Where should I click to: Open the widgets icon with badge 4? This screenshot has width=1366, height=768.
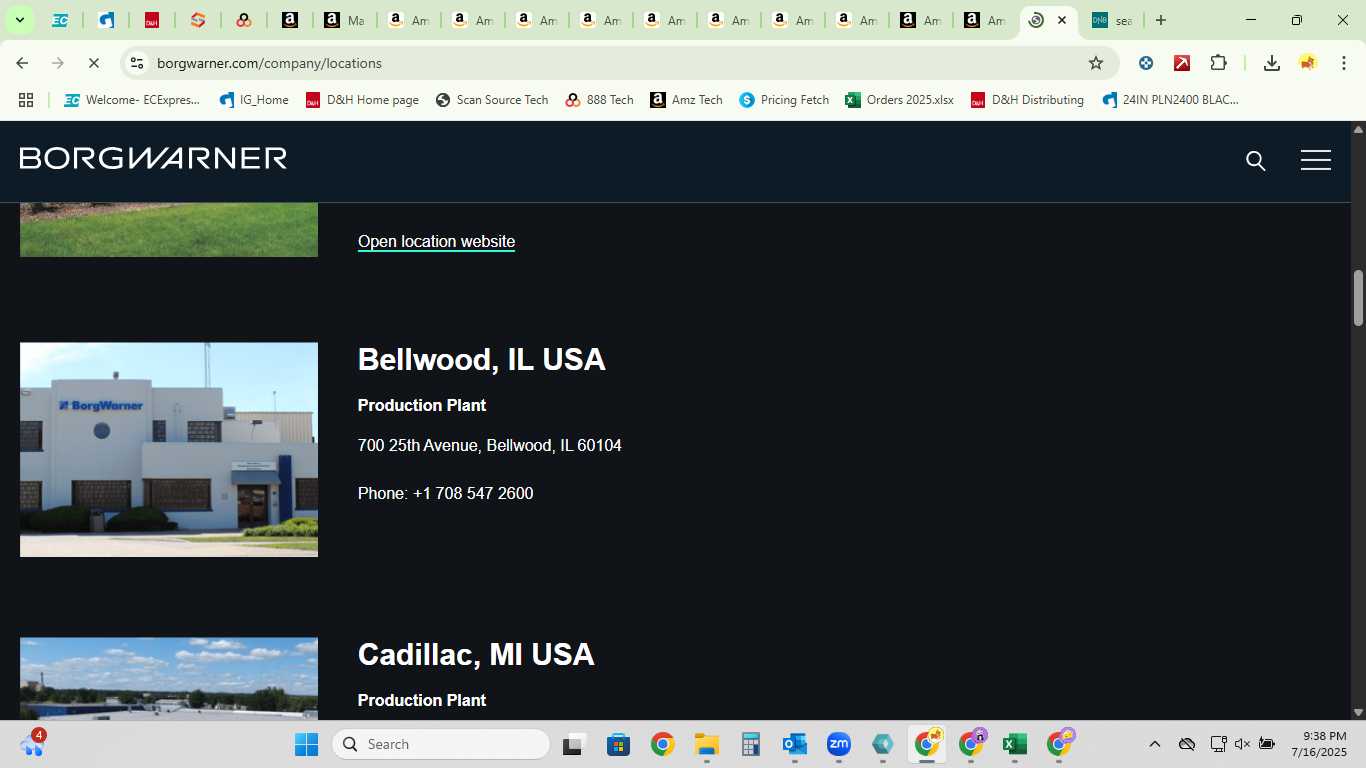pos(31,743)
